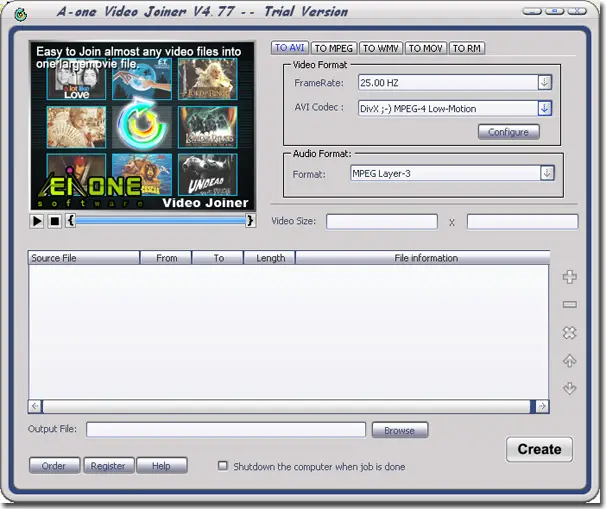
Task: Click the Configure button
Action: pos(509,132)
